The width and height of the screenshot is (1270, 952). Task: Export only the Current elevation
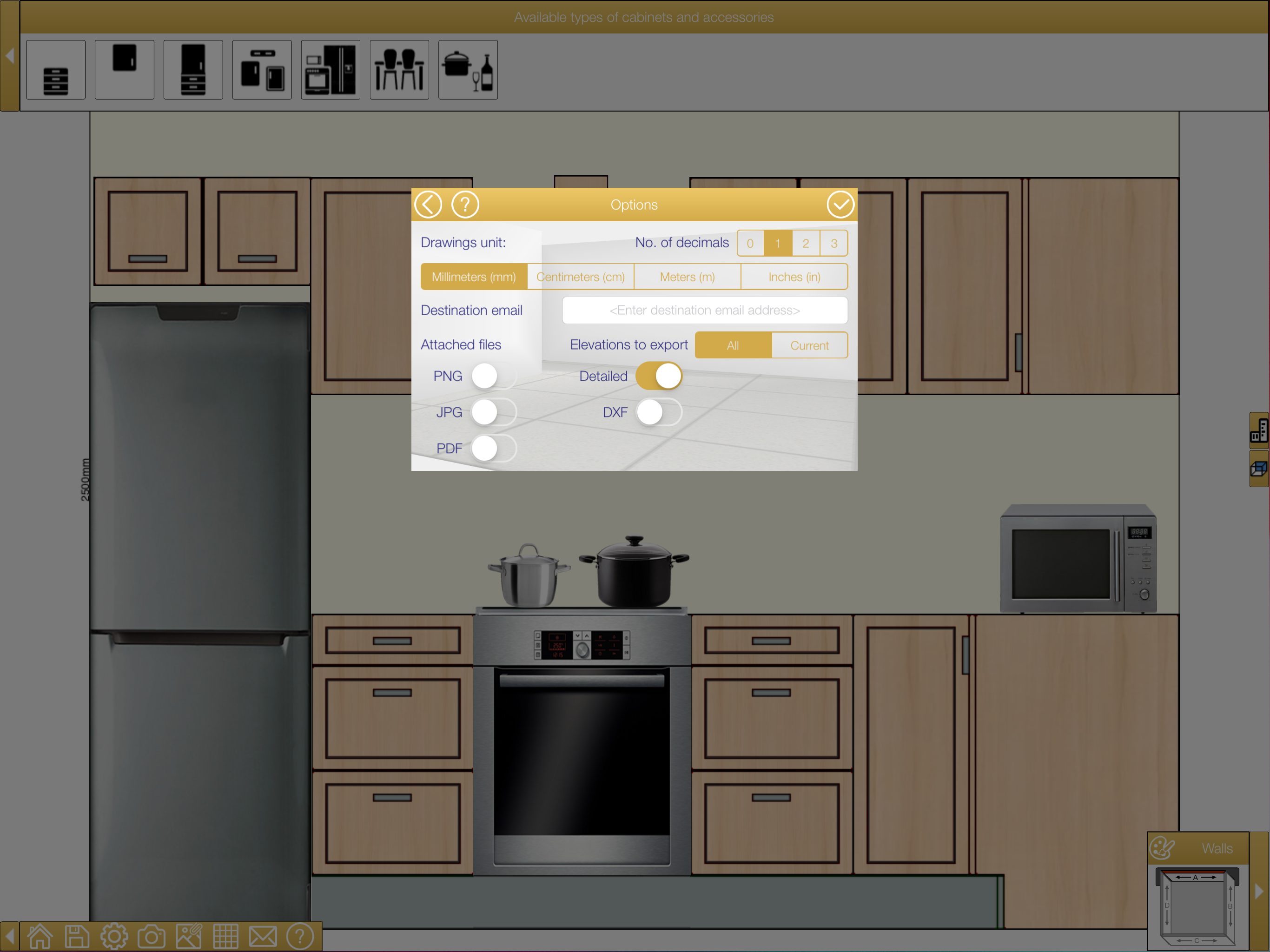point(809,345)
